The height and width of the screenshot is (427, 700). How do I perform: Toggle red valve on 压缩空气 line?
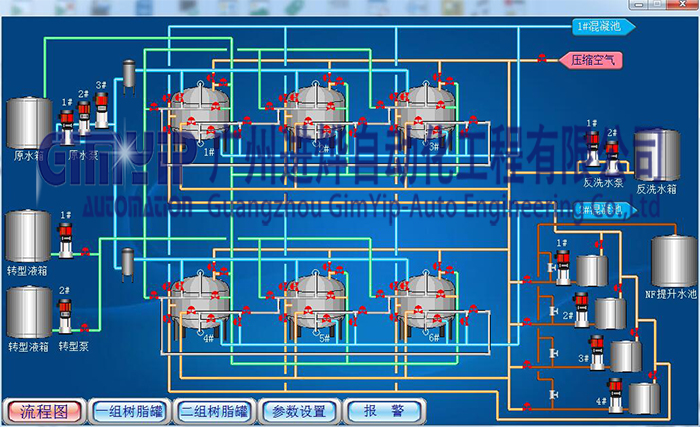pos(541,58)
